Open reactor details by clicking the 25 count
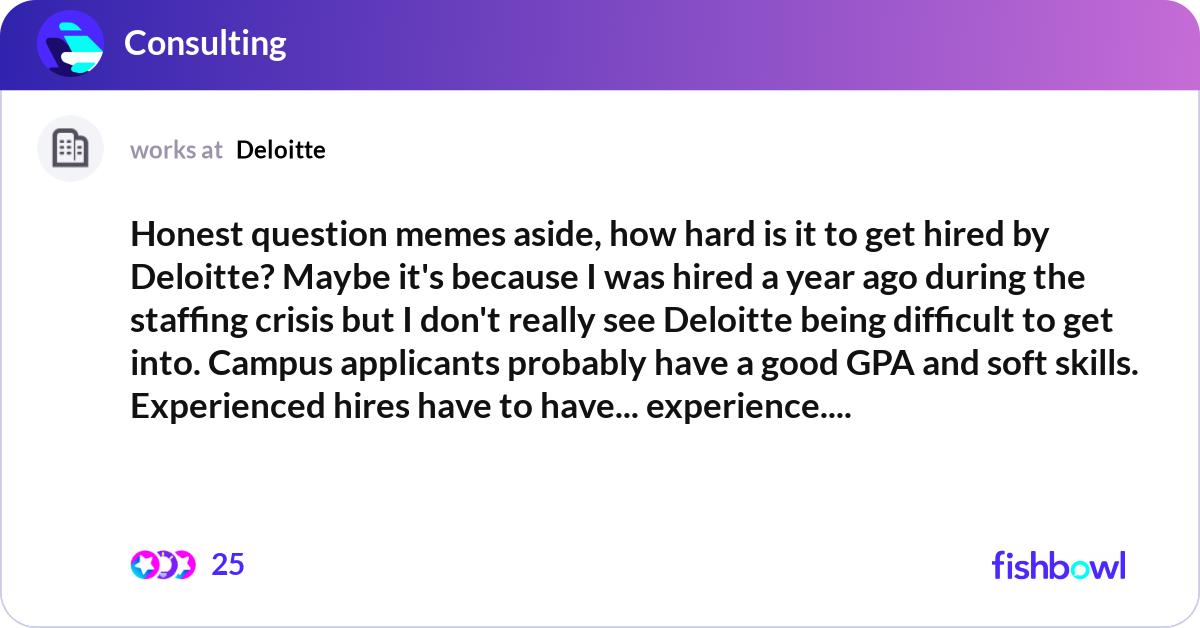 tap(228, 565)
